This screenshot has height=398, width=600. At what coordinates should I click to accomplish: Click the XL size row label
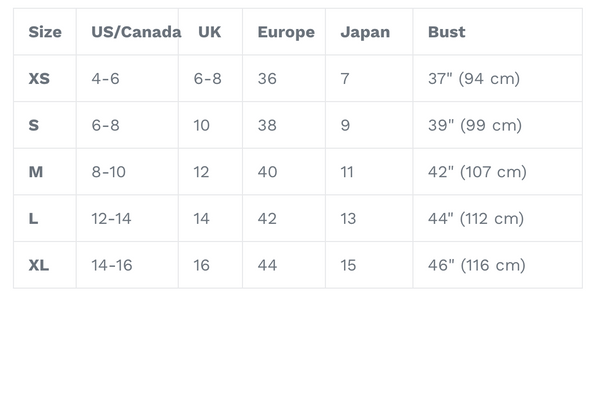39,266
